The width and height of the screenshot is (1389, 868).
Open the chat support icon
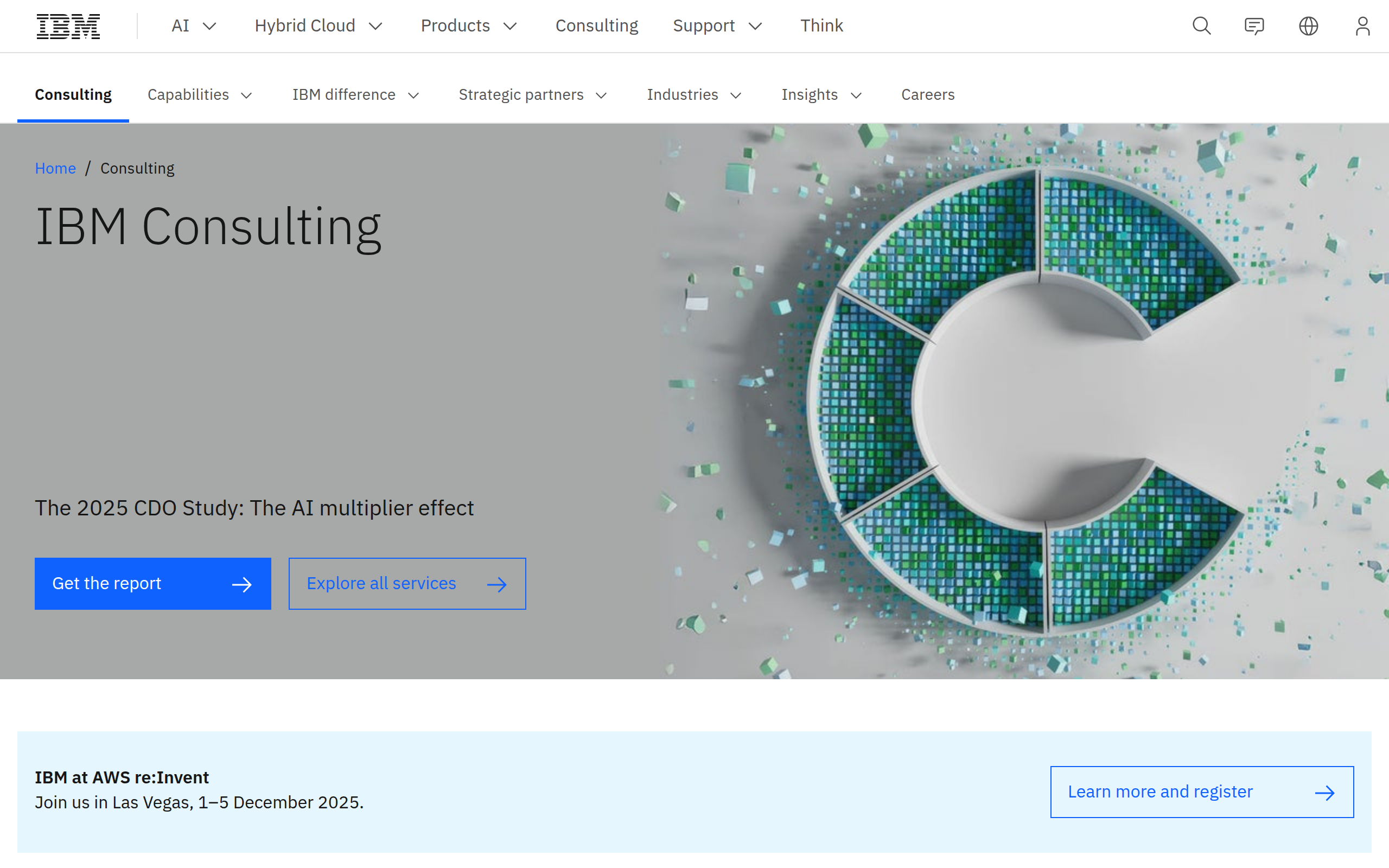point(1253,25)
